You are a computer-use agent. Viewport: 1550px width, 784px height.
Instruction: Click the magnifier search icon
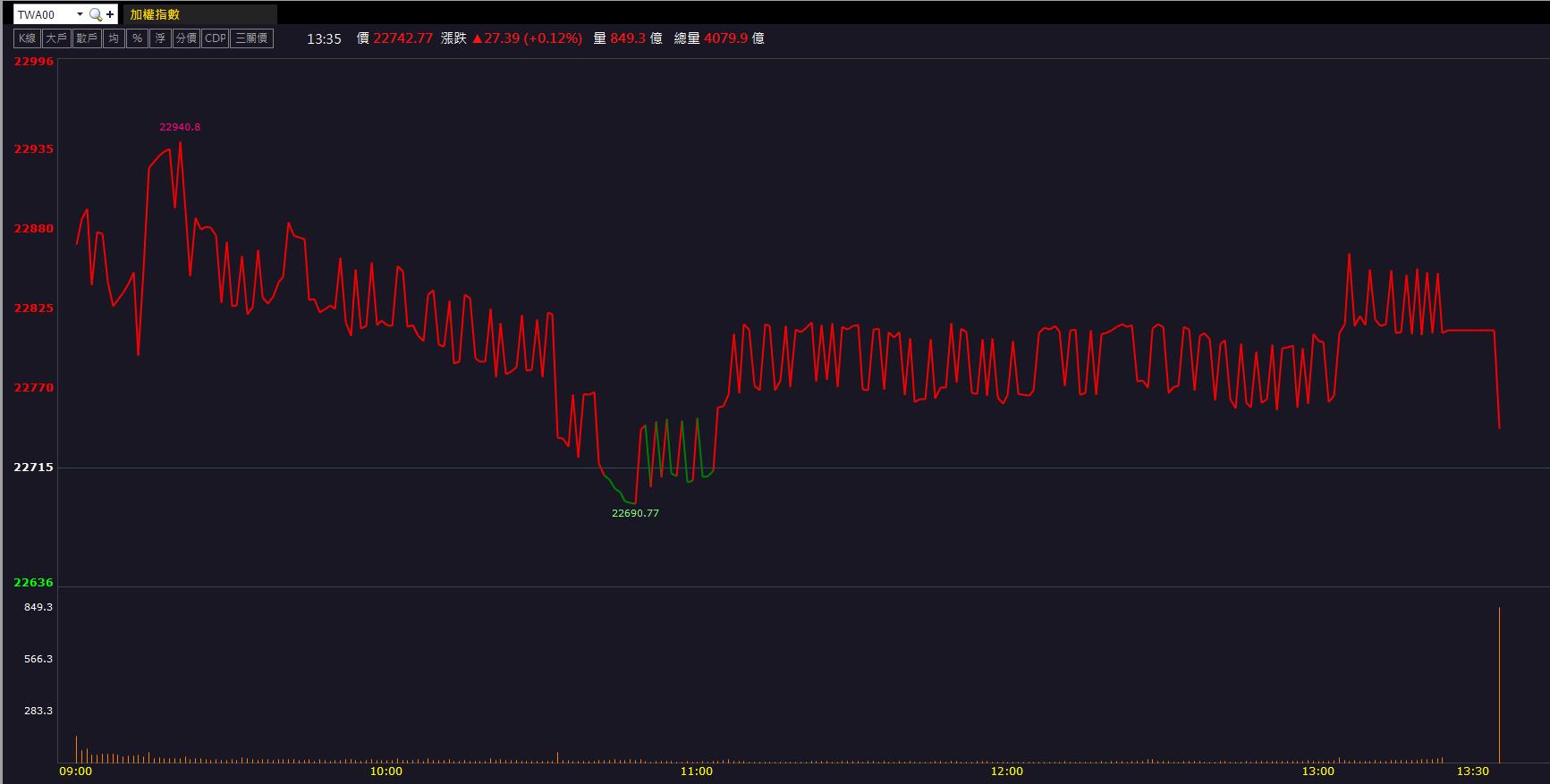tap(96, 14)
